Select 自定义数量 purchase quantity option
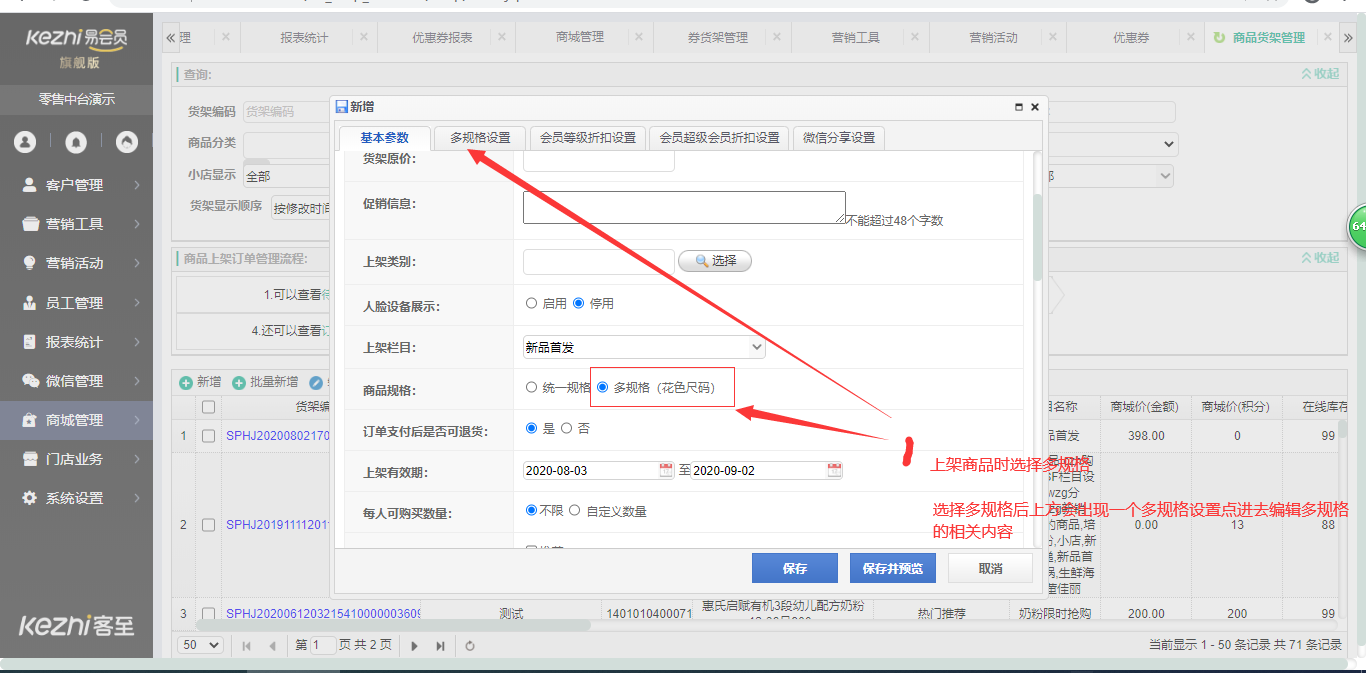 click(574, 510)
